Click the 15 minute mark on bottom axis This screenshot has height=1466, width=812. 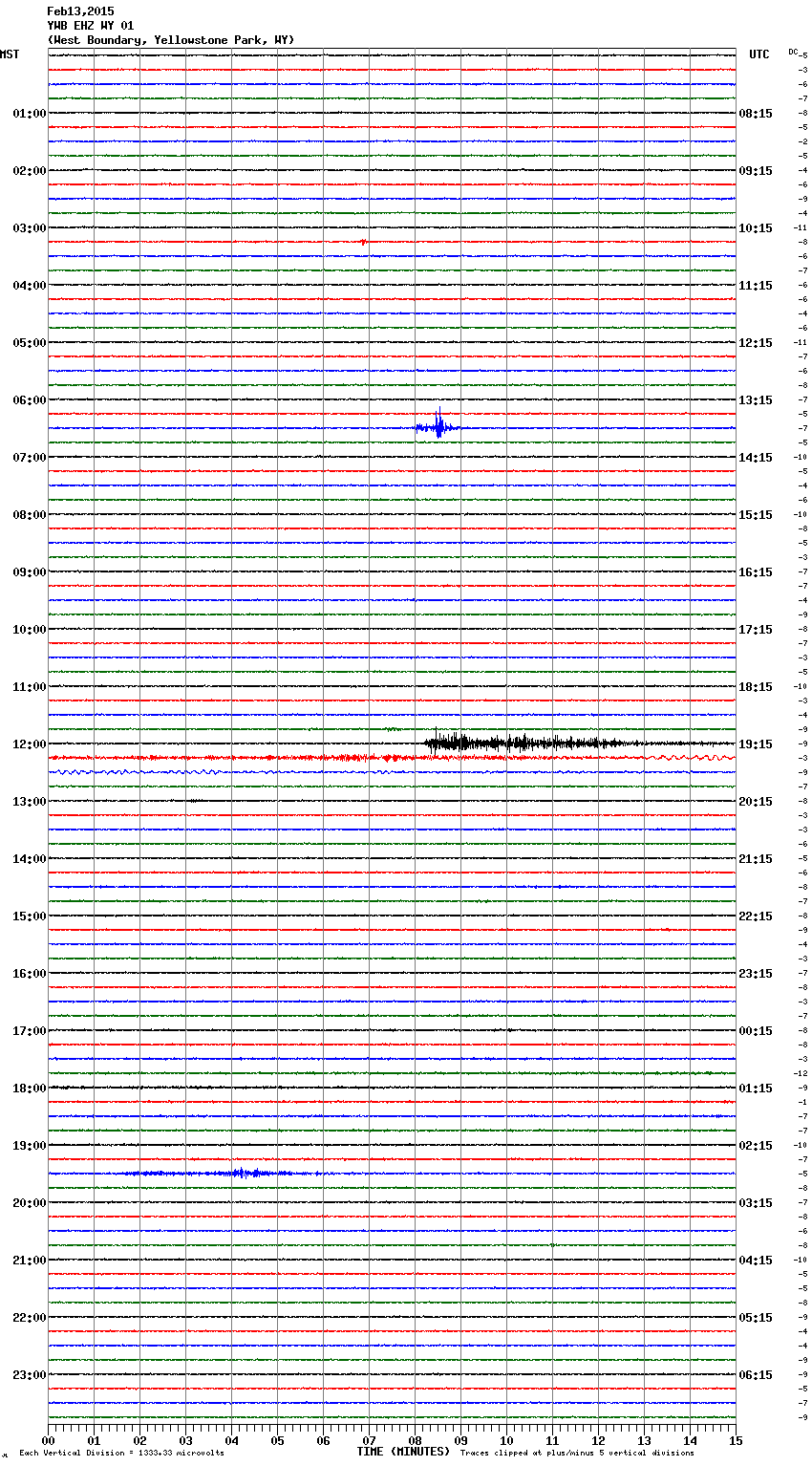pyautogui.click(x=735, y=1440)
